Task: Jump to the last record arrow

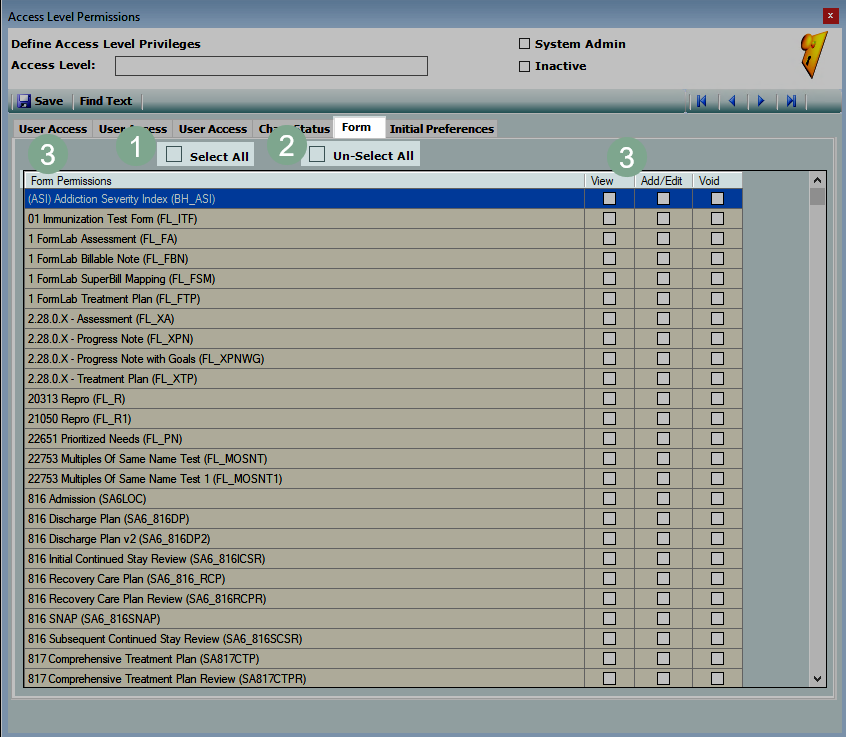Action: [791, 101]
